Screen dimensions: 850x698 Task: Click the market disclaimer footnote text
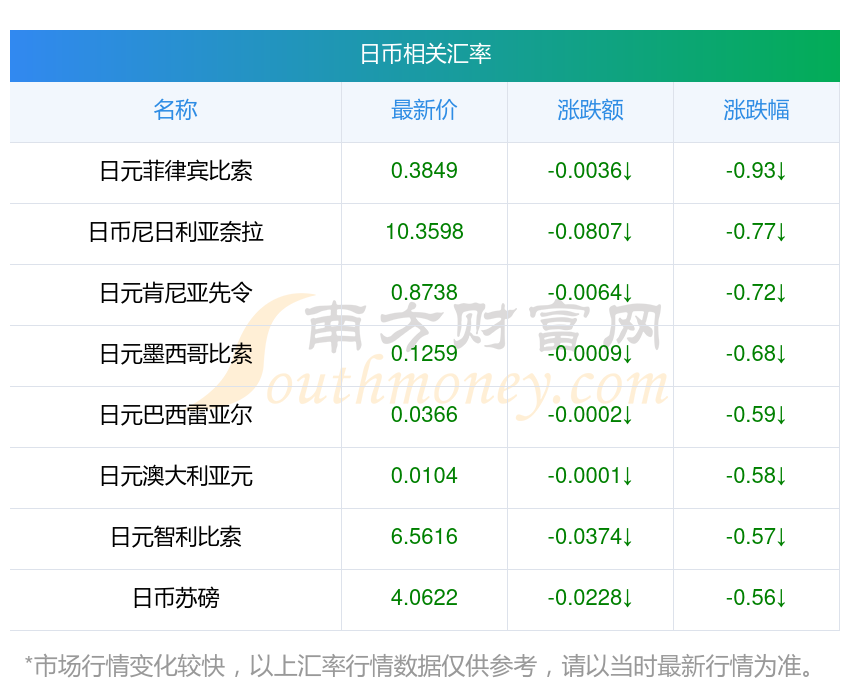(x=418, y=666)
